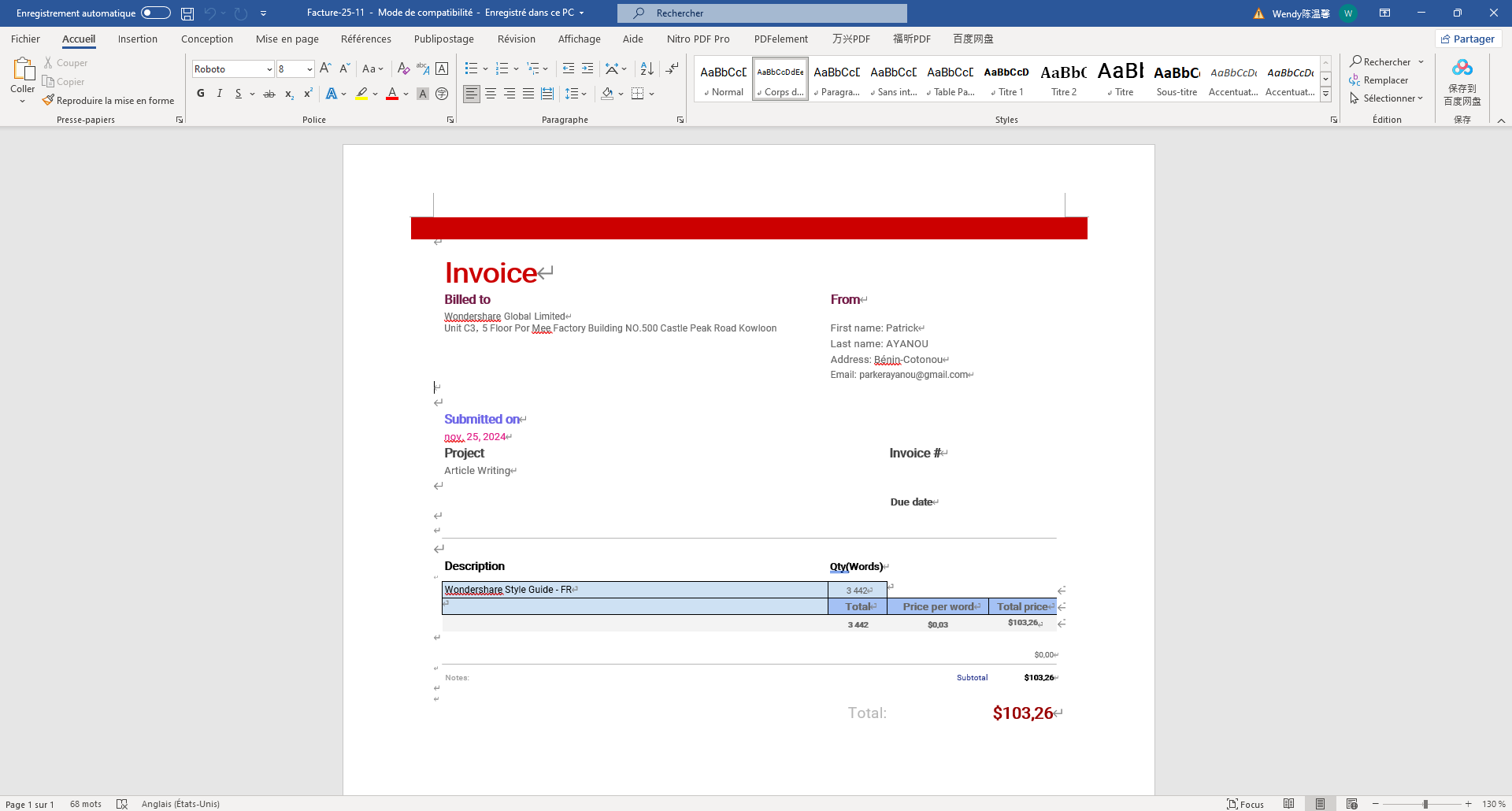Switch to the Affichage tab
The height and width of the screenshot is (811, 1512).
580,39
